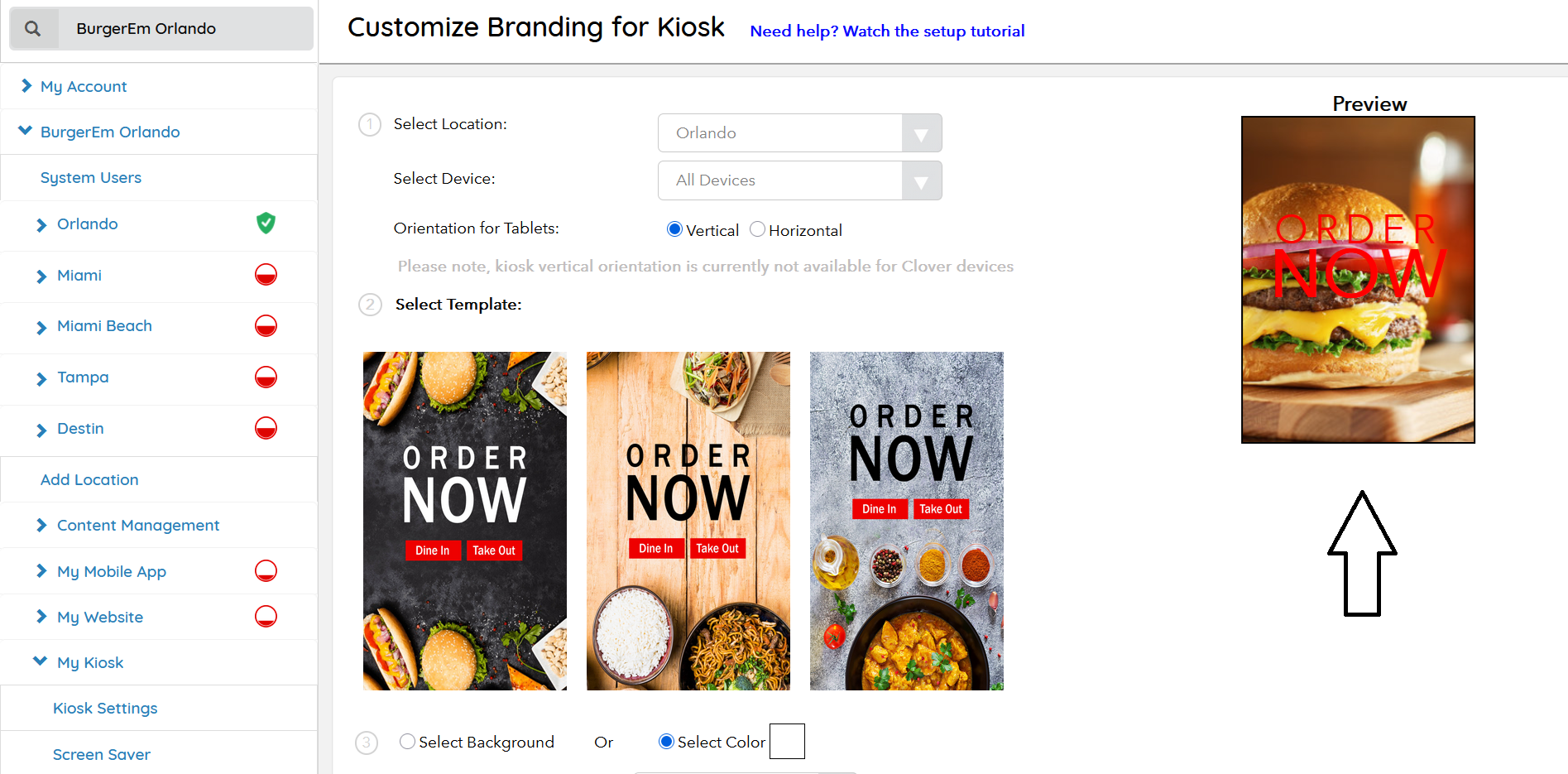Click the search magnifier icon

click(x=33, y=29)
